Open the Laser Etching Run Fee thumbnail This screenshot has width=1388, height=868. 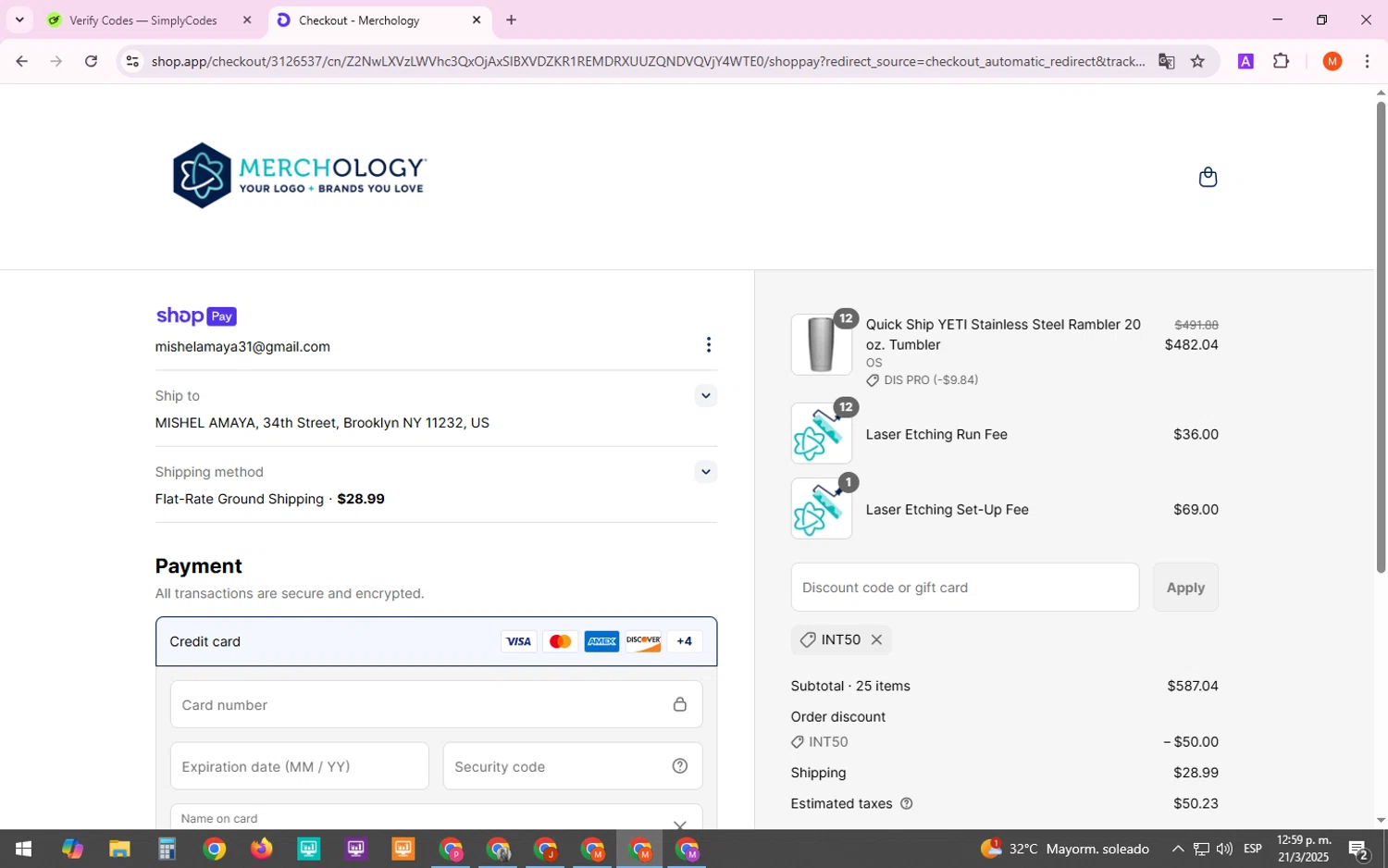point(822,433)
